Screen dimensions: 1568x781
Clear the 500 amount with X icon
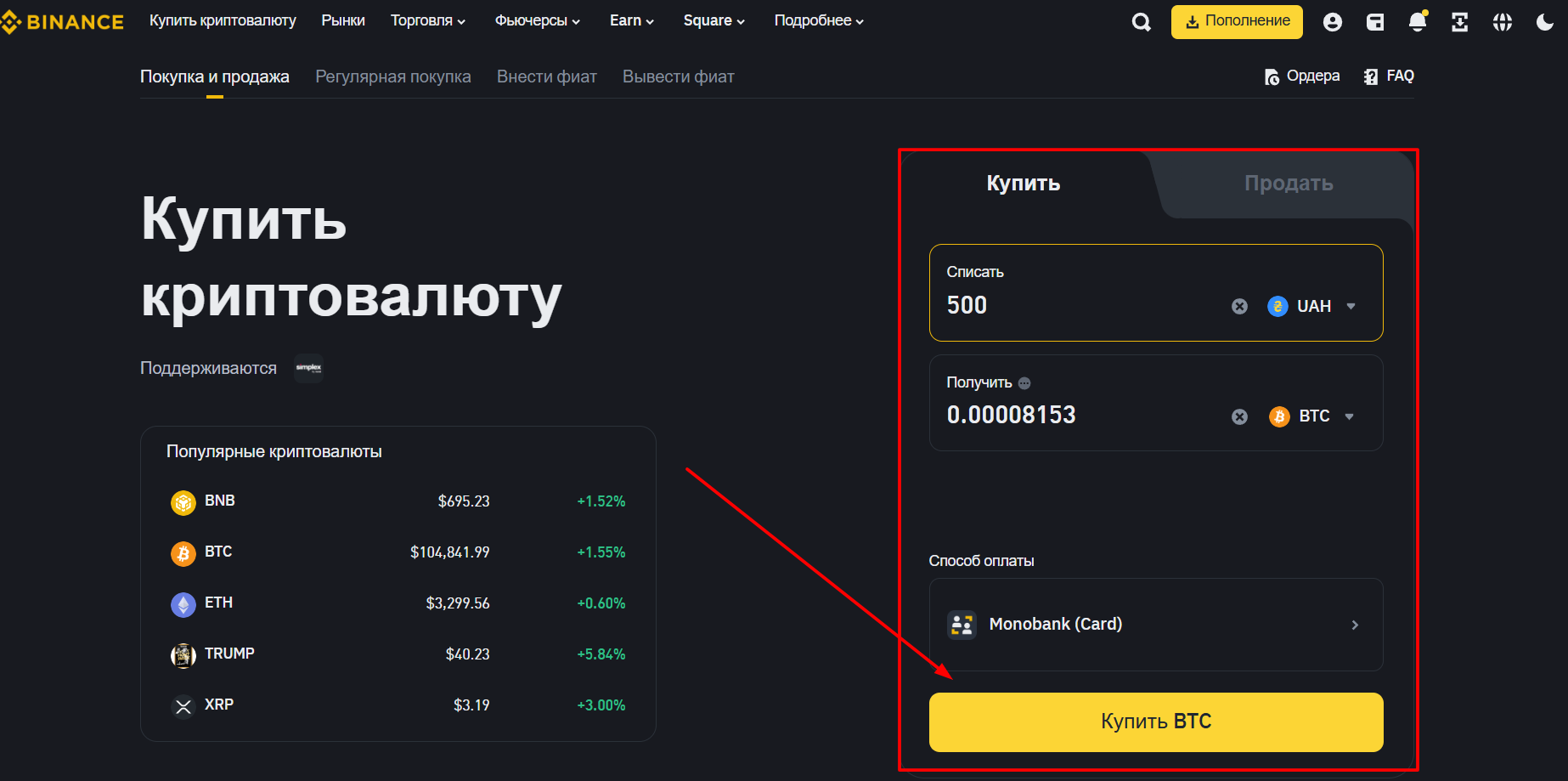tap(1240, 306)
